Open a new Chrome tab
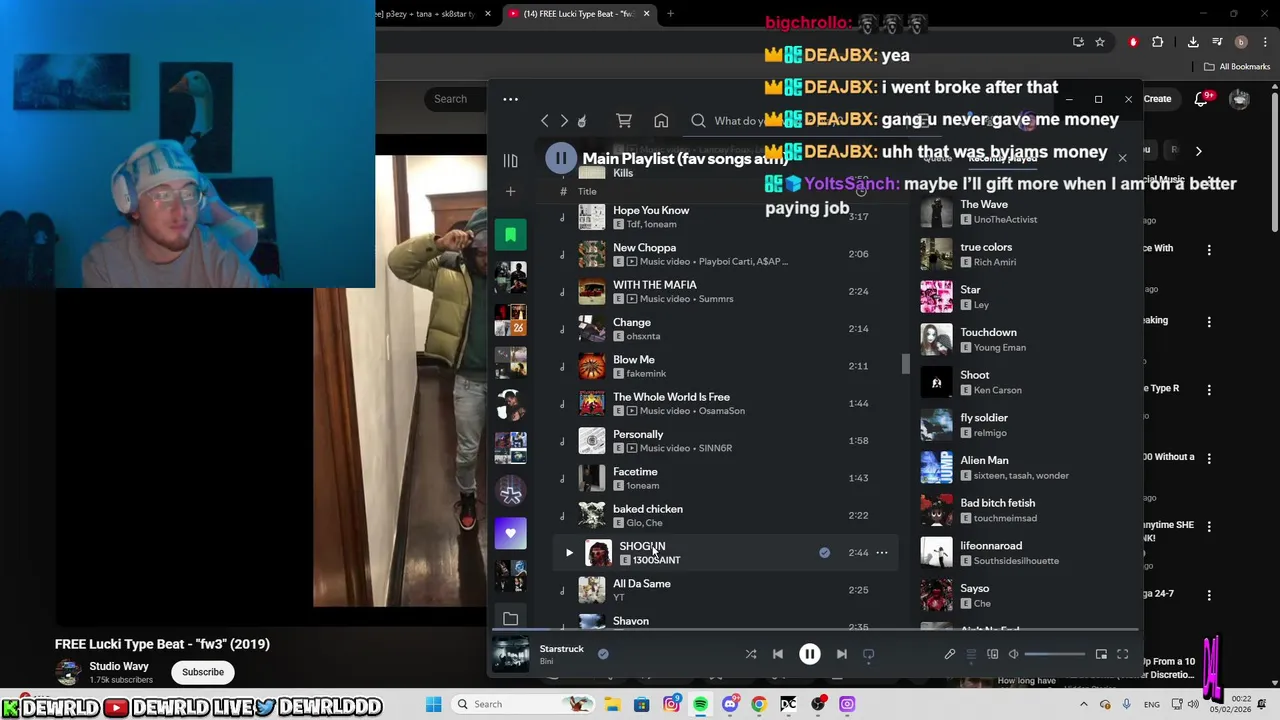 click(670, 14)
